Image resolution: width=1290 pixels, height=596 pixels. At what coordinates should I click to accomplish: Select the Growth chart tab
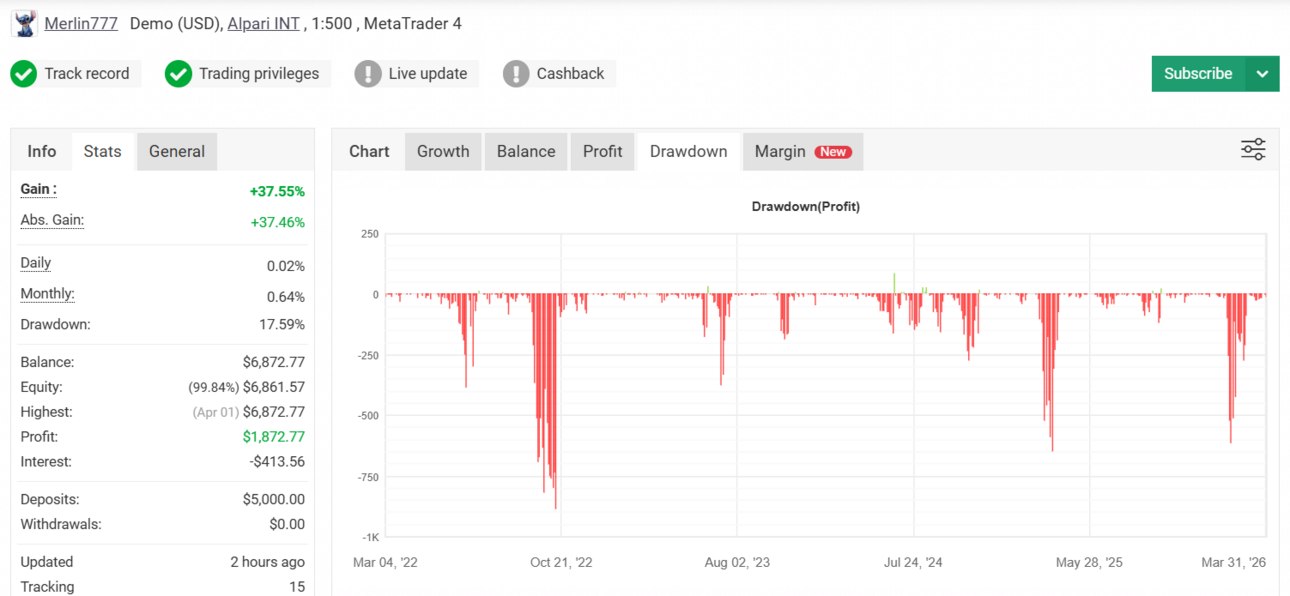pyautogui.click(x=443, y=151)
